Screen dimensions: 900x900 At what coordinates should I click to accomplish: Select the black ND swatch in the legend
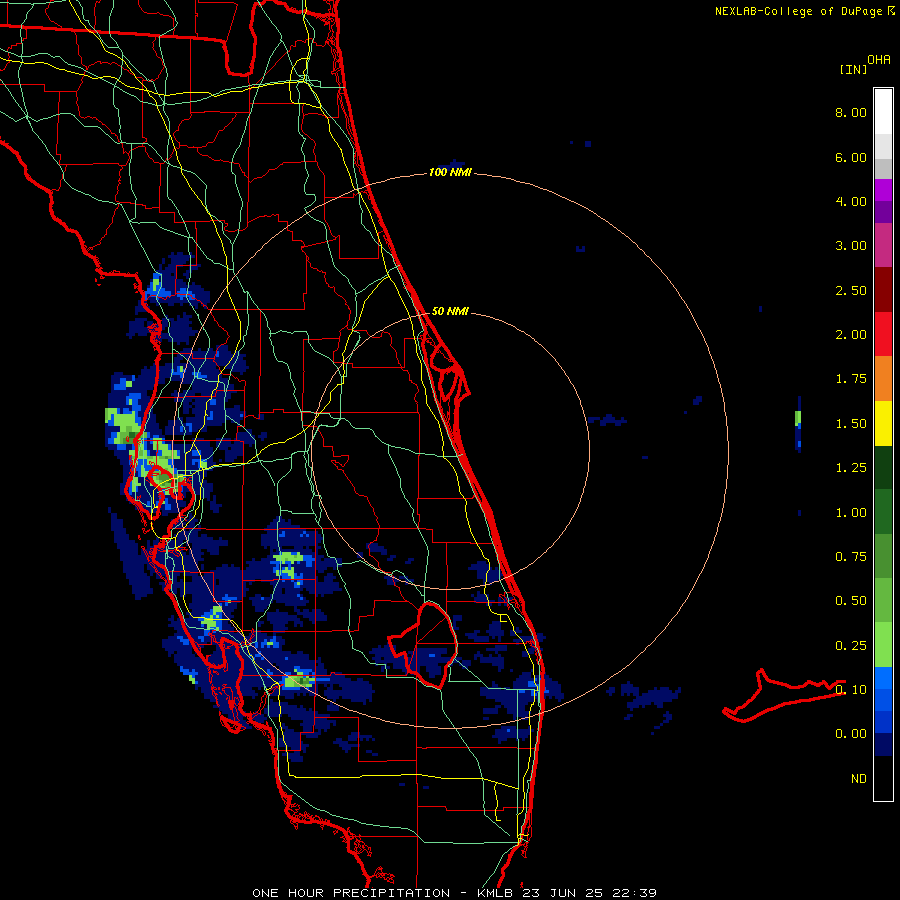tap(883, 778)
